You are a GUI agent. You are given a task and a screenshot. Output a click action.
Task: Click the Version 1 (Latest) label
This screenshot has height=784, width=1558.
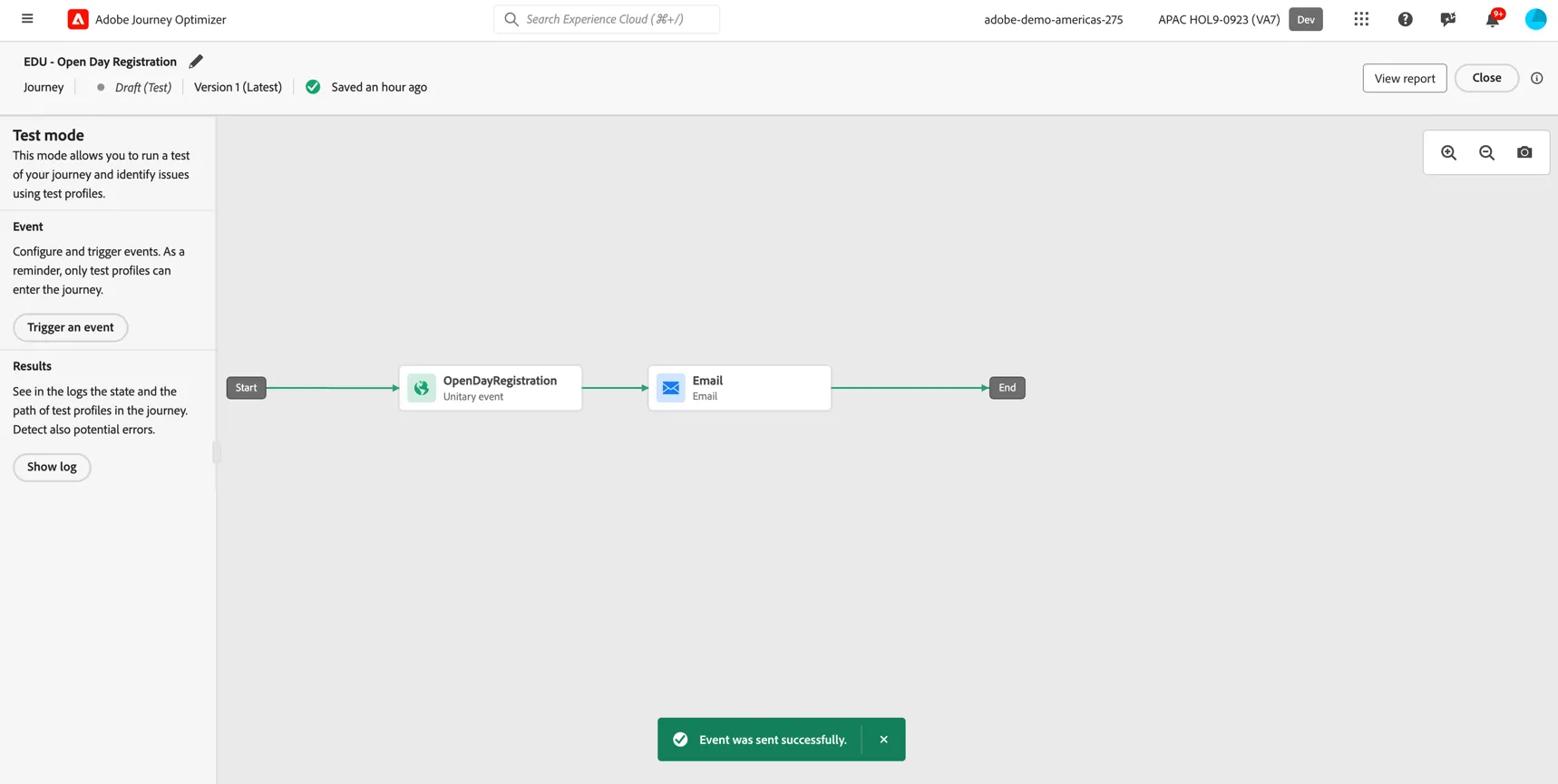(238, 87)
